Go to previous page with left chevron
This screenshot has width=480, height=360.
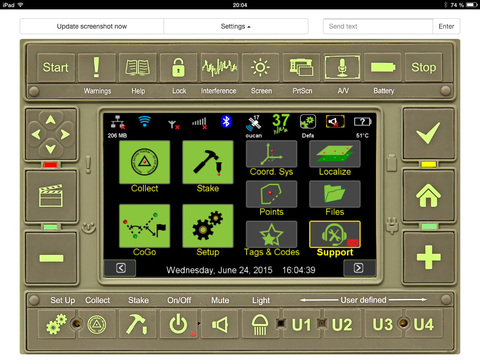(x=121, y=268)
